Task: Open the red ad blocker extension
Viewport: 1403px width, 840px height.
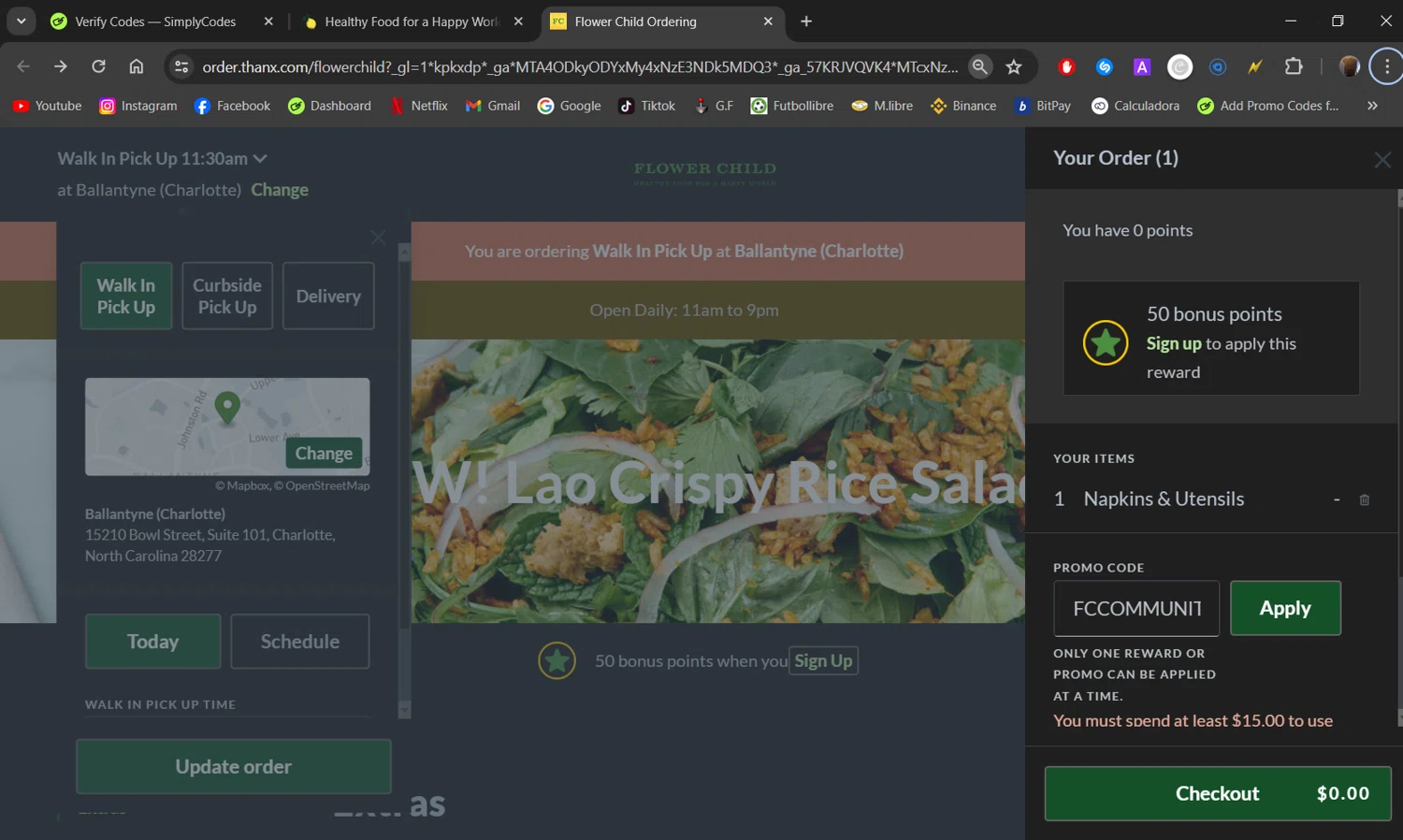Action: pos(1066,66)
